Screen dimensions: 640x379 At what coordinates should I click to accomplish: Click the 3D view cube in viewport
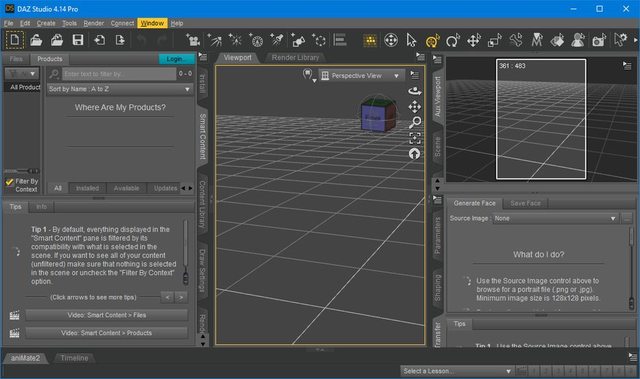point(378,115)
